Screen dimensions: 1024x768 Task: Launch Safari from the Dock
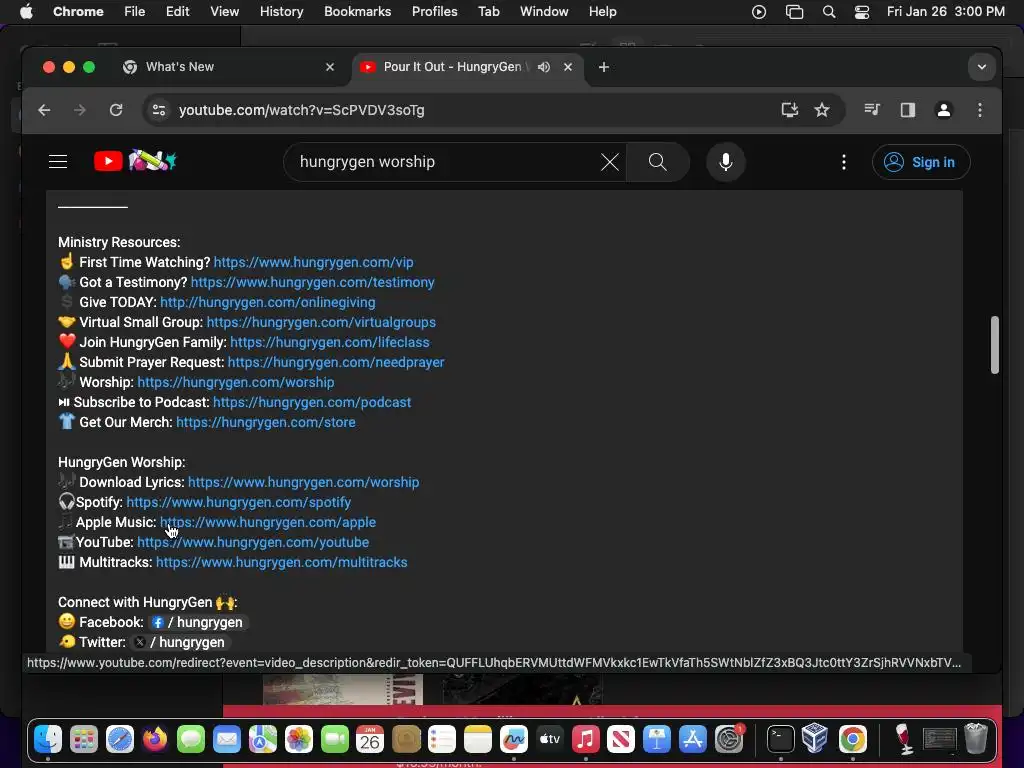(120, 739)
